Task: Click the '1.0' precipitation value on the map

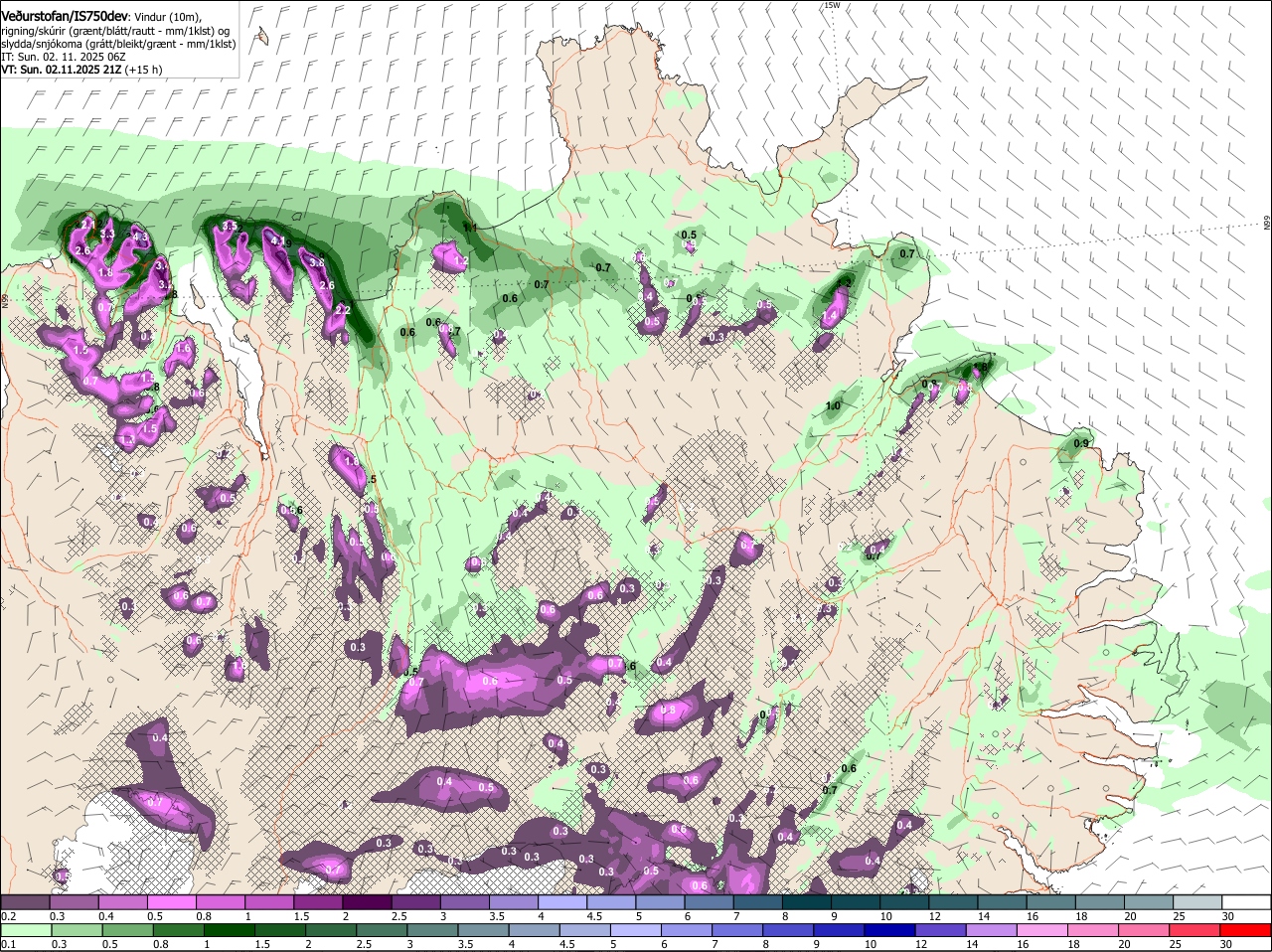Action: [833, 405]
